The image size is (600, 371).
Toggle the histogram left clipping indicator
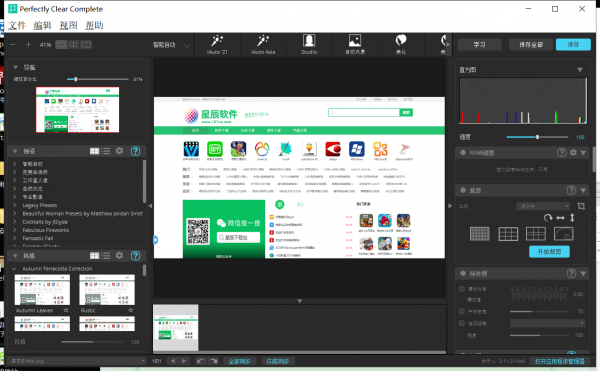tap(463, 82)
